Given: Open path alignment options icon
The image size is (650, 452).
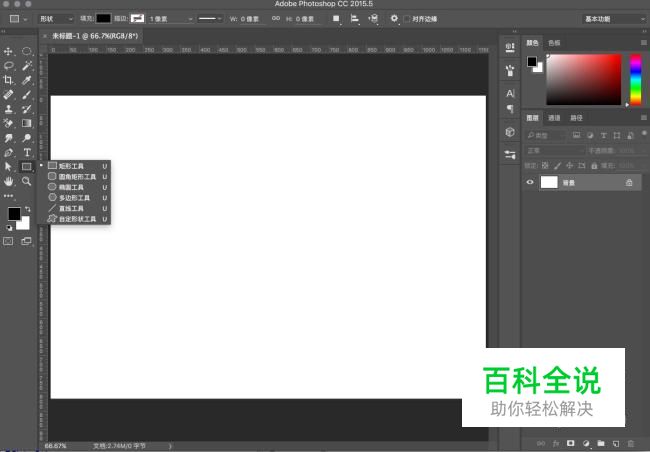Looking at the screenshot, I should 355,19.
